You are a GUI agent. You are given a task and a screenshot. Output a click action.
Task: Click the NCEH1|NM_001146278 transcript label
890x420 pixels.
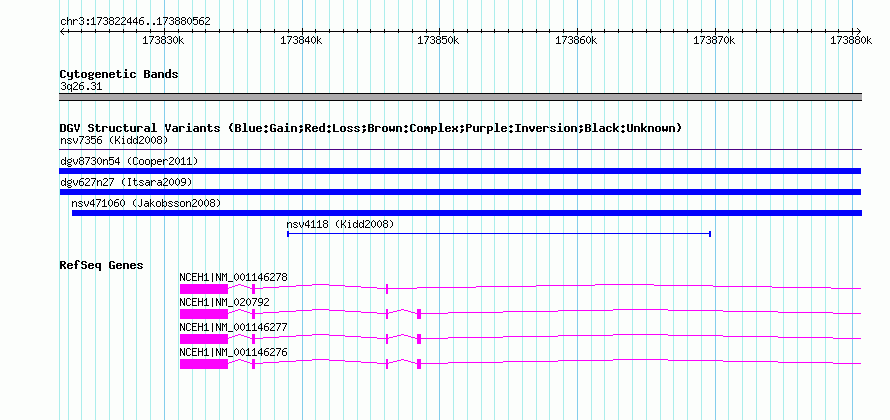point(233,278)
